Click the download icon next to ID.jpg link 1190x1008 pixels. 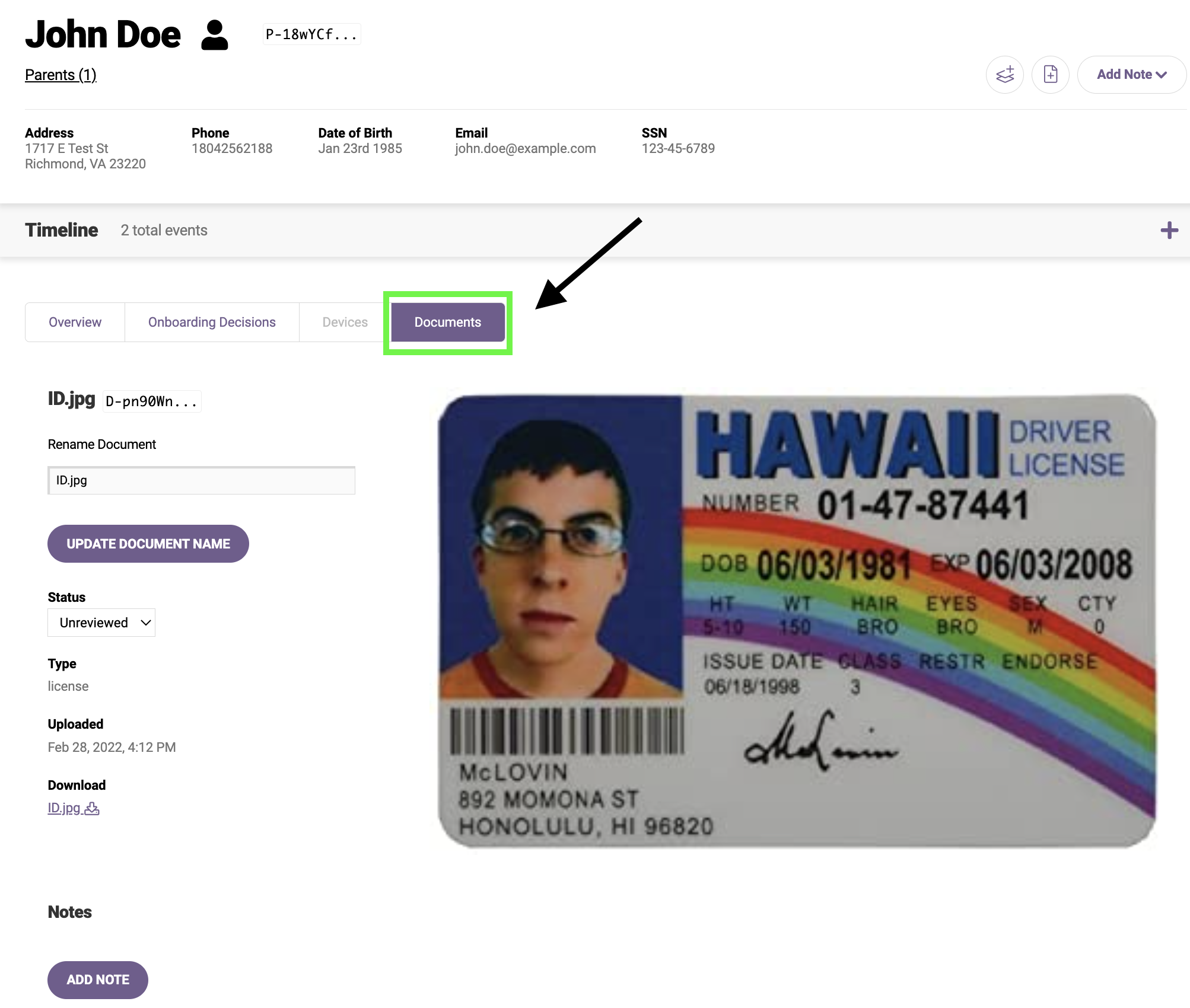[92, 808]
